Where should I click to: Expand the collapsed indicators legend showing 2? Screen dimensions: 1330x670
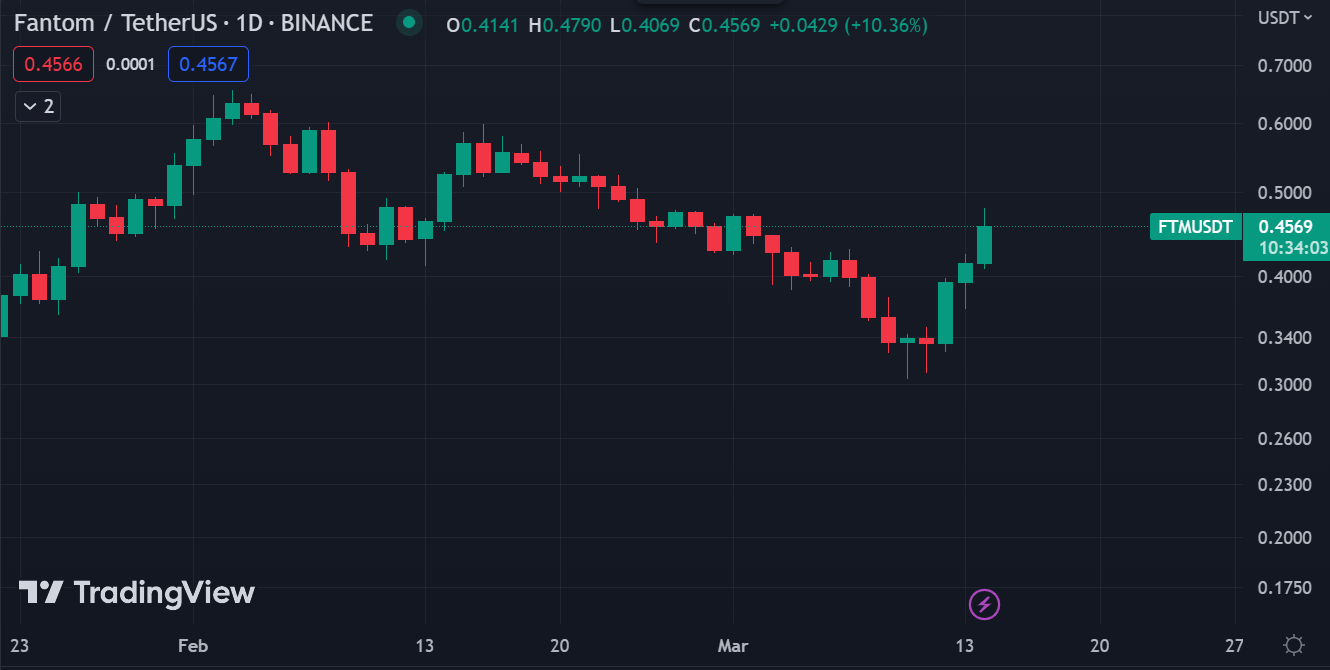point(38,106)
